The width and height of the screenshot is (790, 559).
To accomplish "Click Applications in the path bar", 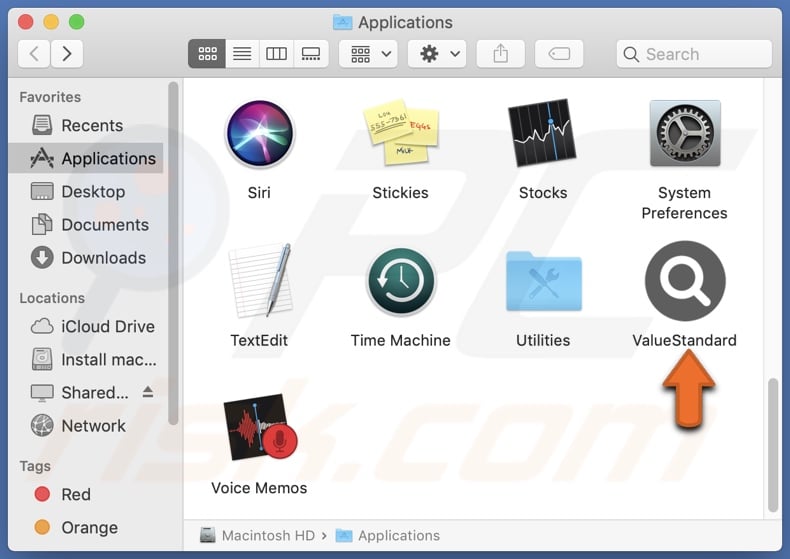I will pyautogui.click(x=387, y=535).
